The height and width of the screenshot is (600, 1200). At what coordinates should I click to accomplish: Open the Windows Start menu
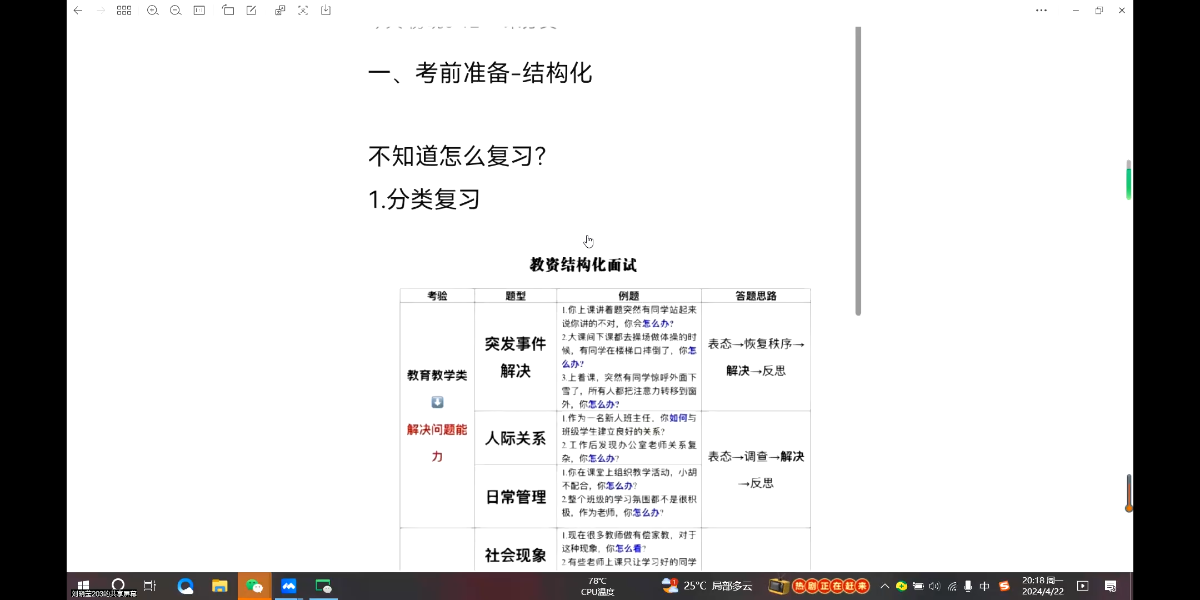(84, 585)
